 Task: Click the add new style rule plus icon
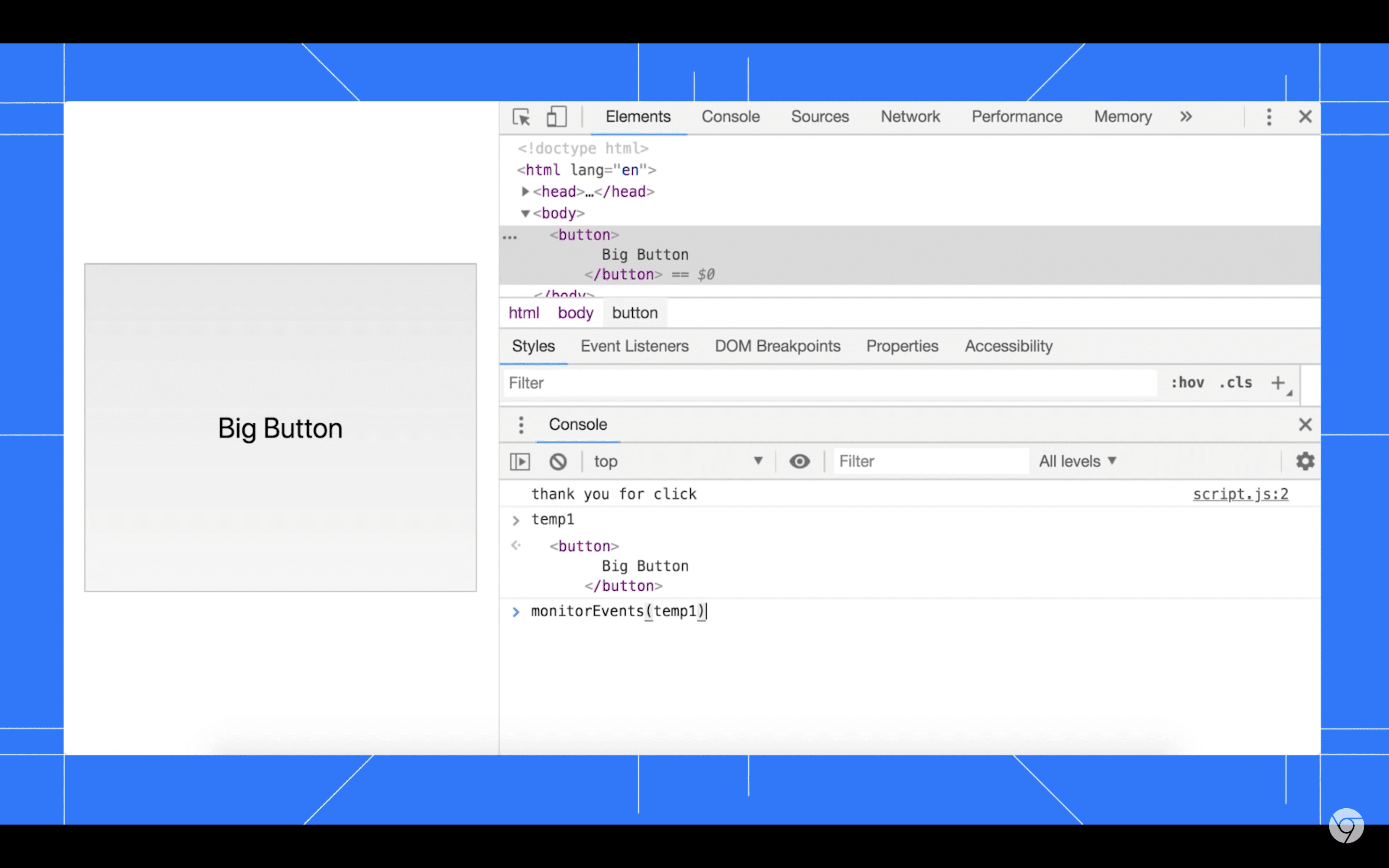[x=1278, y=383]
